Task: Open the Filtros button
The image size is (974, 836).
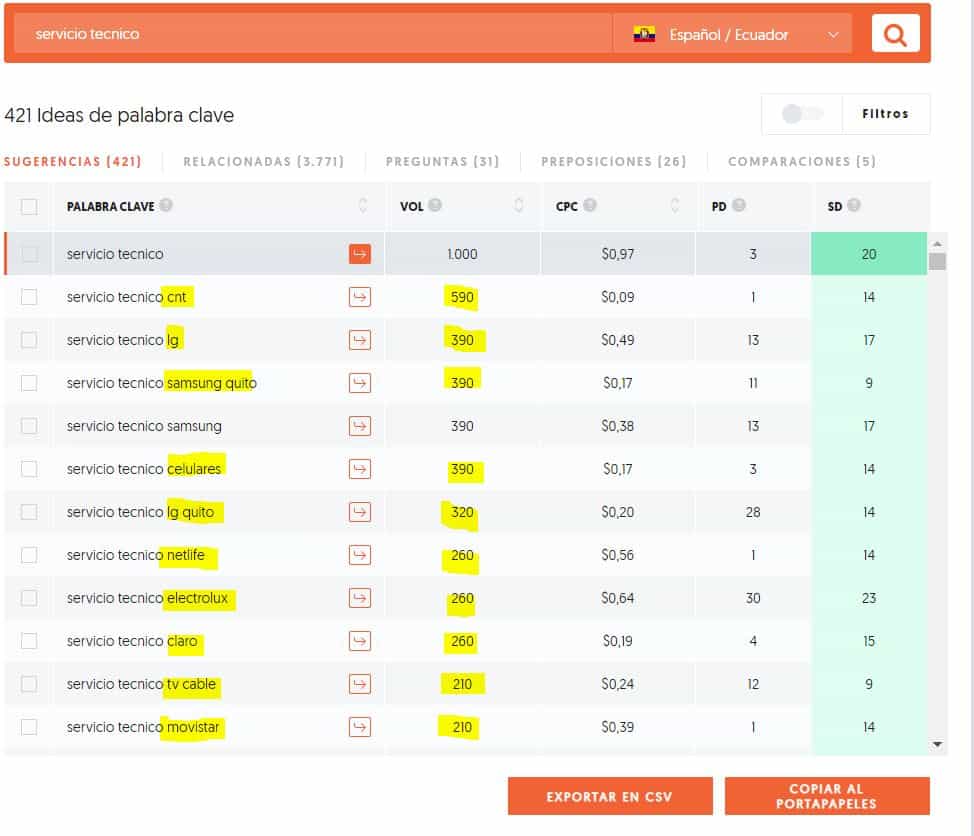Action: pyautogui.click(x=885, y=114)
